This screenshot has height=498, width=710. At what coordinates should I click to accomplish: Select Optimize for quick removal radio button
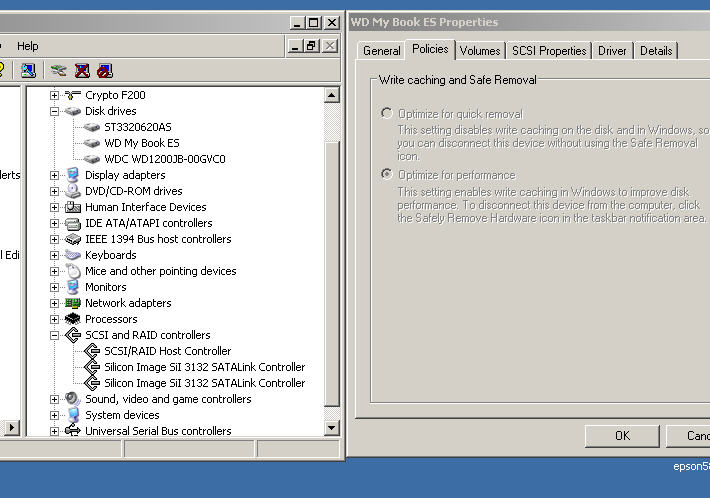tap(386, 113)
